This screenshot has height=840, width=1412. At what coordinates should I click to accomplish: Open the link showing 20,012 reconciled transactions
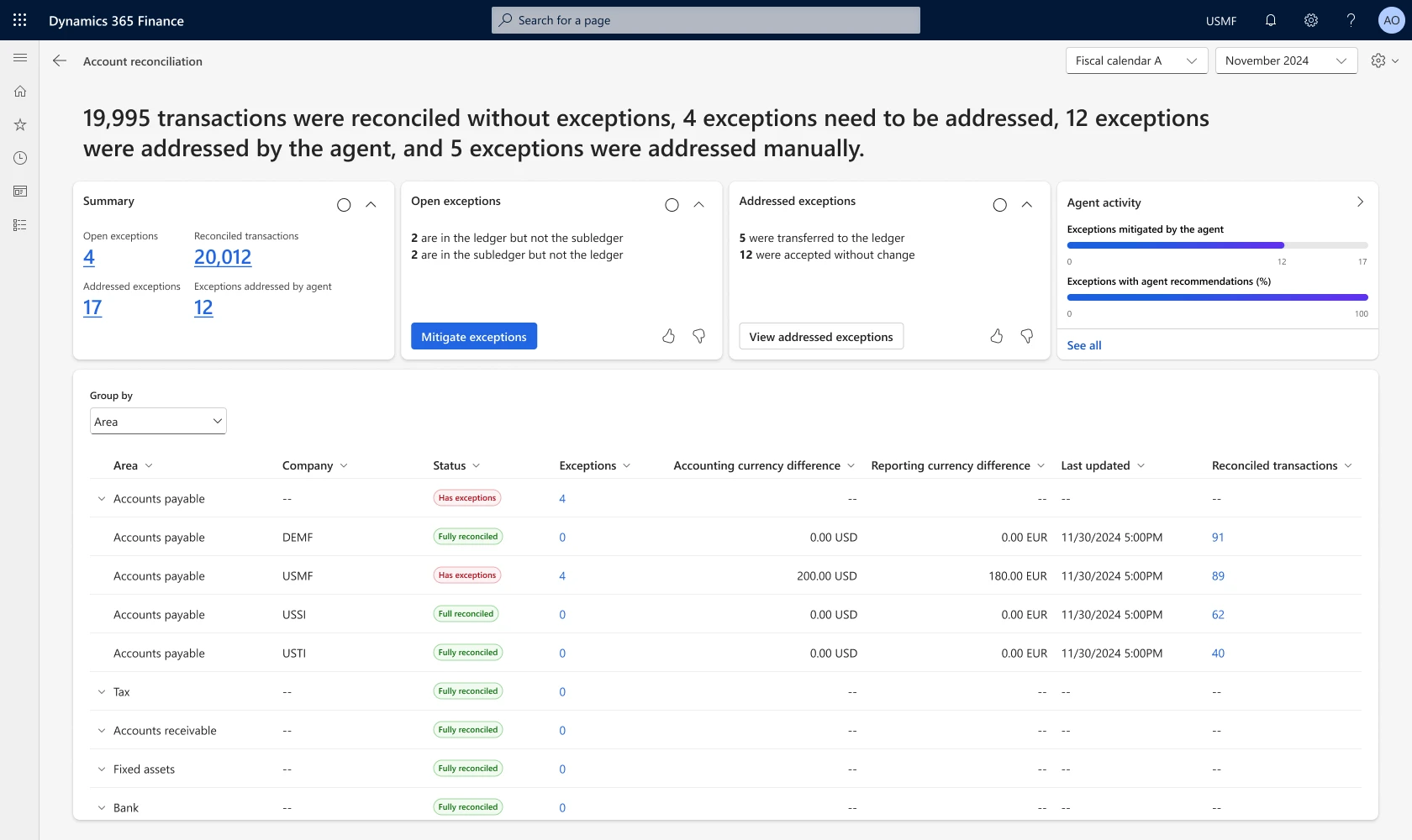pos(222,257)
